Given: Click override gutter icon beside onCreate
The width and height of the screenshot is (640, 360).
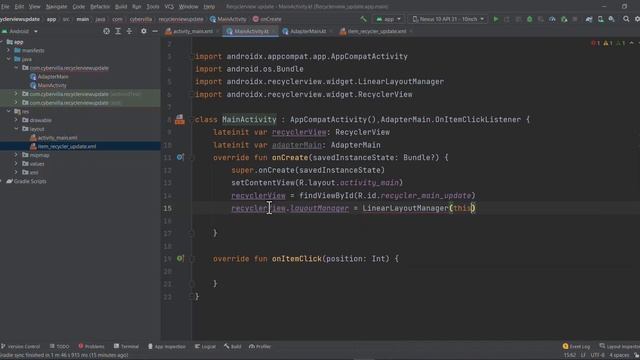Looking at the screenshot, I should [180, 157].
